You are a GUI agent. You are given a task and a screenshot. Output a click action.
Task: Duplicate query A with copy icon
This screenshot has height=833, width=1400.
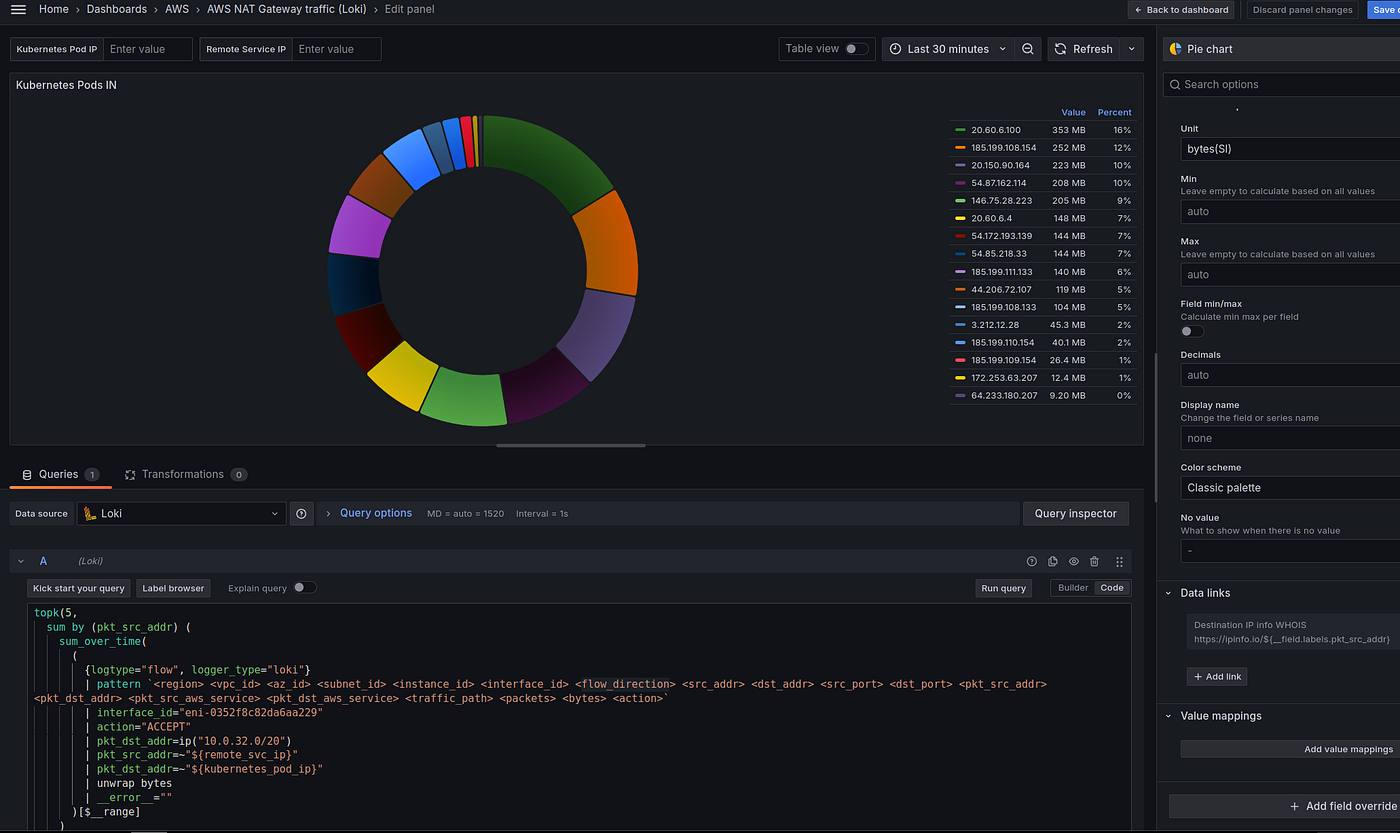click(x=1053, y=562)
